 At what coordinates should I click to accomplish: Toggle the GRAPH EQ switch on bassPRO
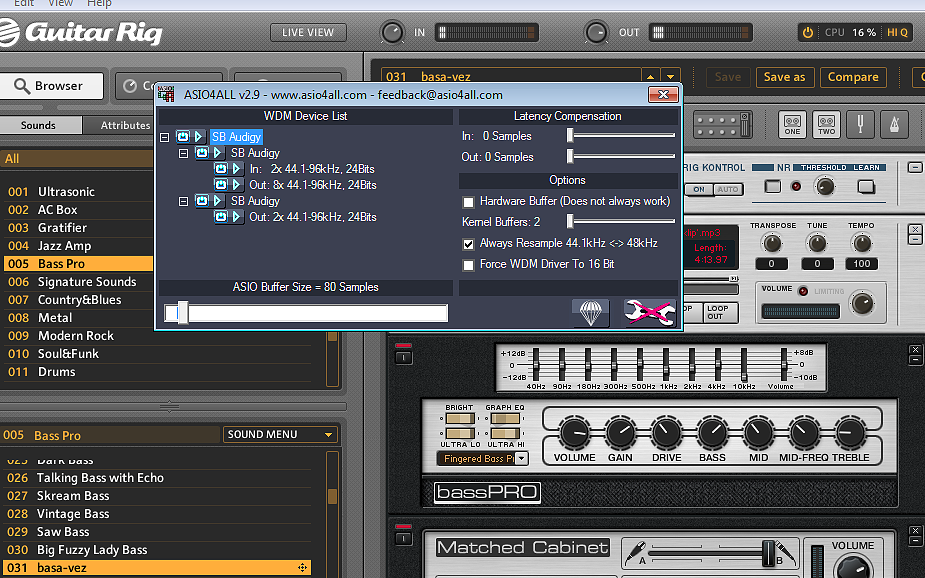(x=505, y=419)
